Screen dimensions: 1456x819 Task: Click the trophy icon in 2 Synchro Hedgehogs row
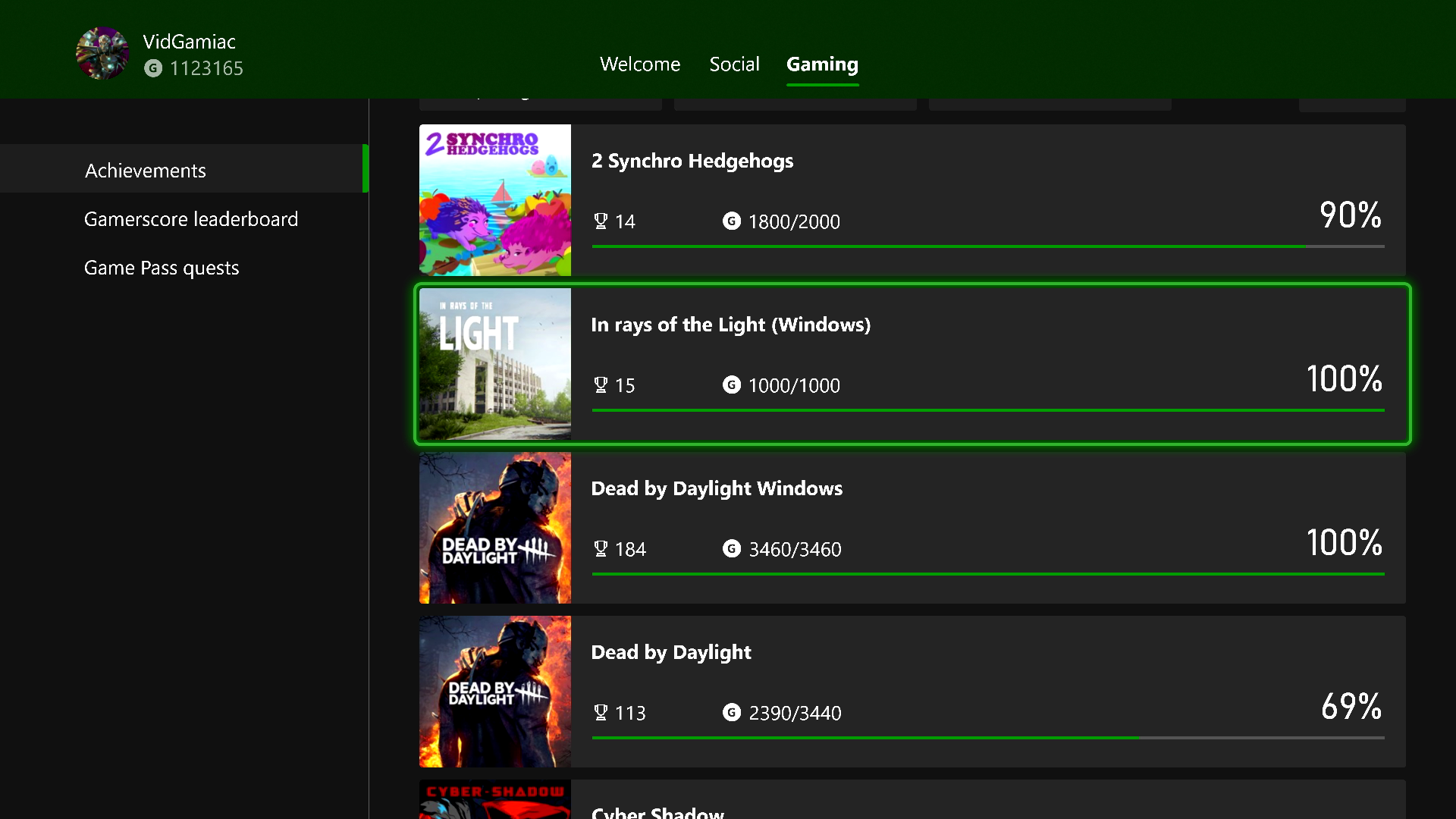click(x=601, y=221)
